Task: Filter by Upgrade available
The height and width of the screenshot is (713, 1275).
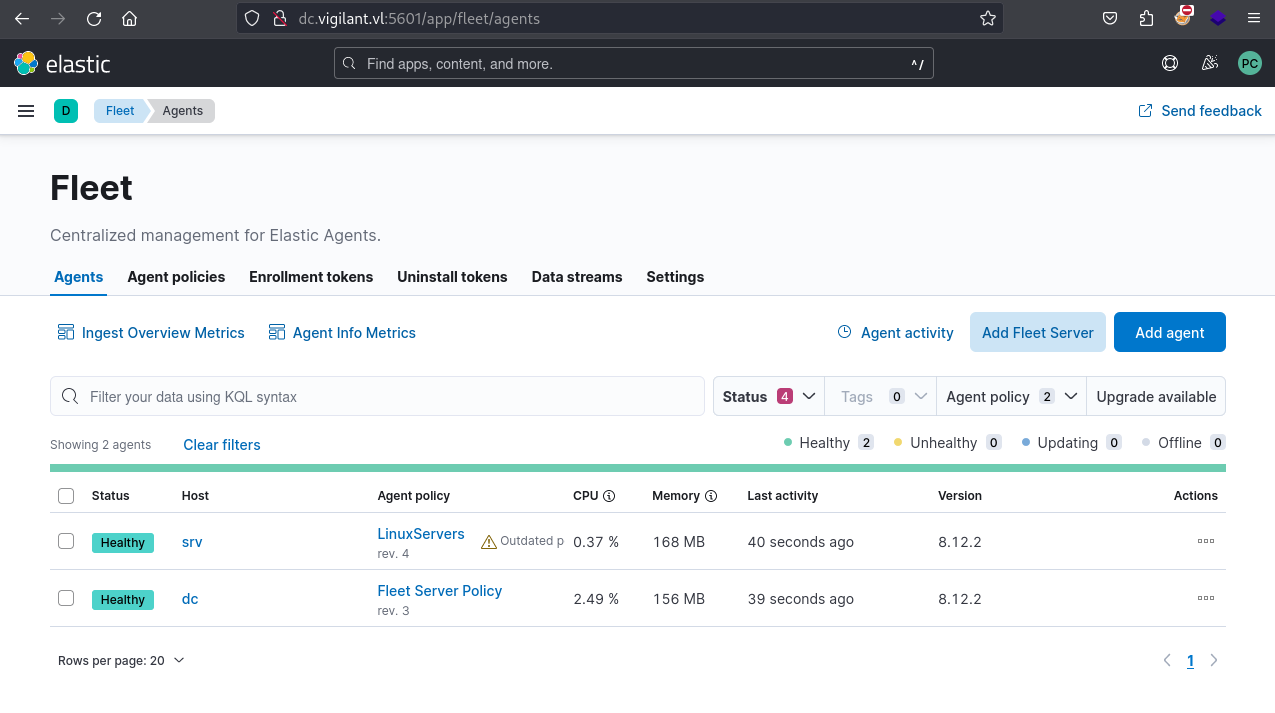Action: (x=1156, y=396)
